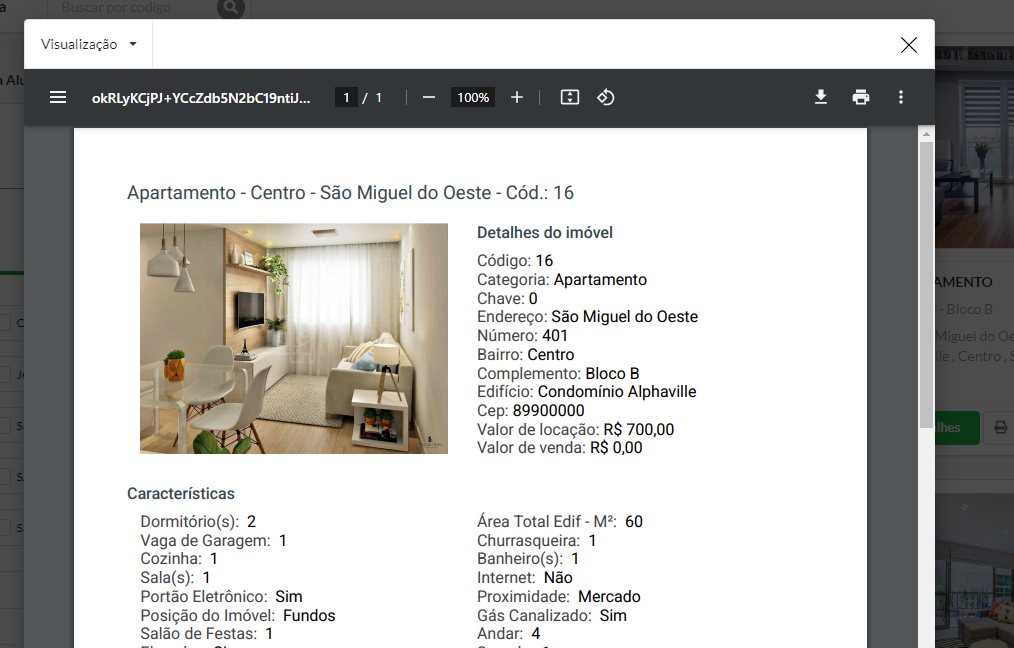Click the fit to page icon
Screen dimensions: 1014x648
(x=570, y=98)
